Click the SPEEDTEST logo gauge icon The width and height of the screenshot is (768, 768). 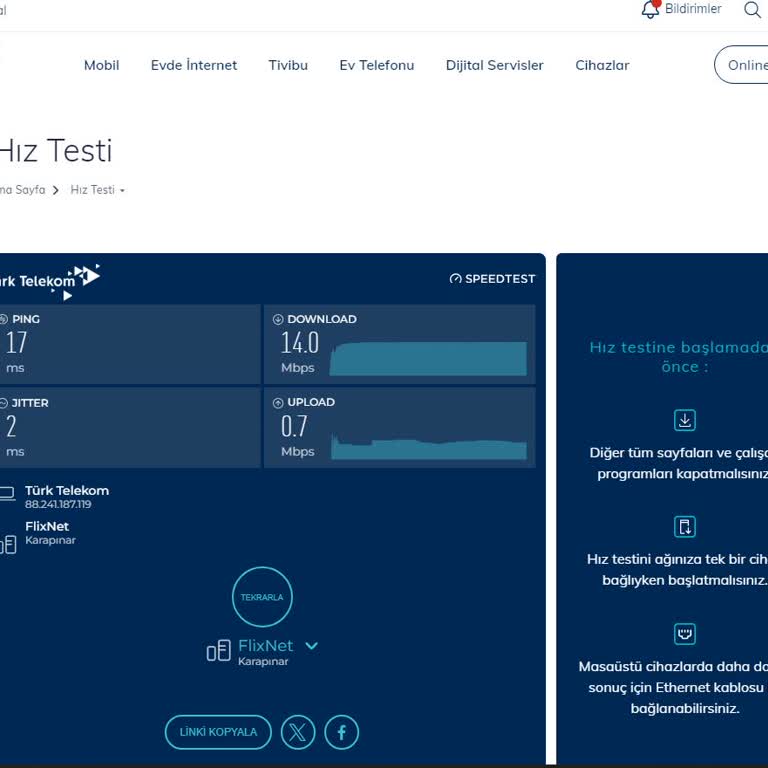point(456,279)
